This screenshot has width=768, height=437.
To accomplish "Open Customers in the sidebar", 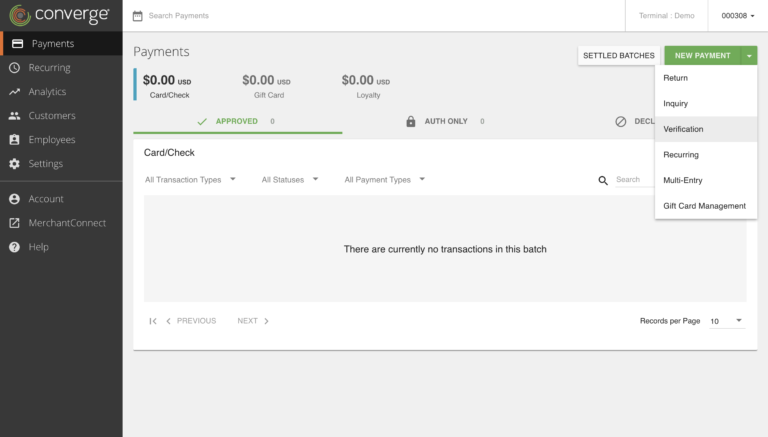I will [x=61, y=116].
